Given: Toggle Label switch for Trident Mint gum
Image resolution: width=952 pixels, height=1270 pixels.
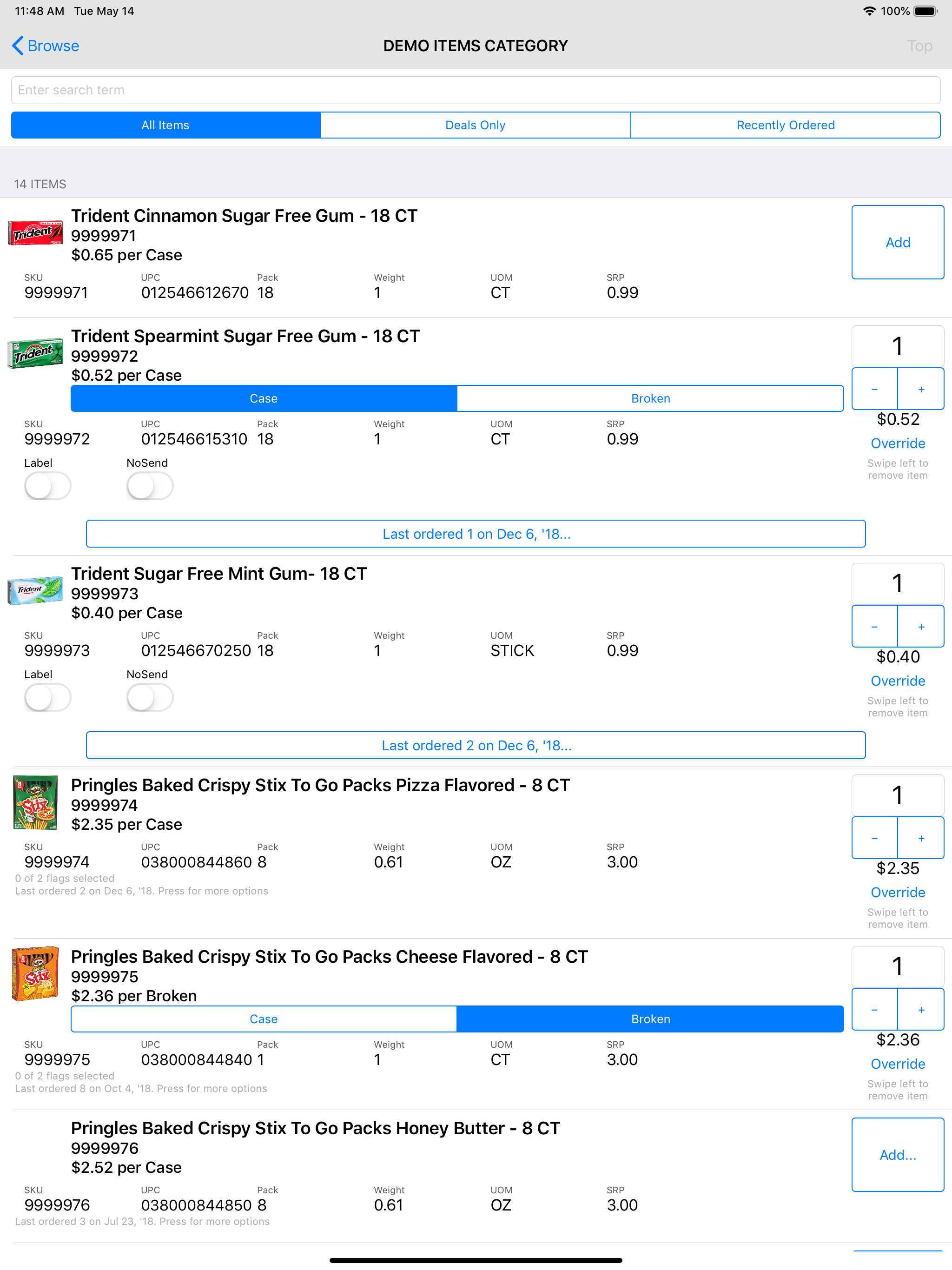Looking at the screenshot, I should pyautogui.click(x=48, y=698).
